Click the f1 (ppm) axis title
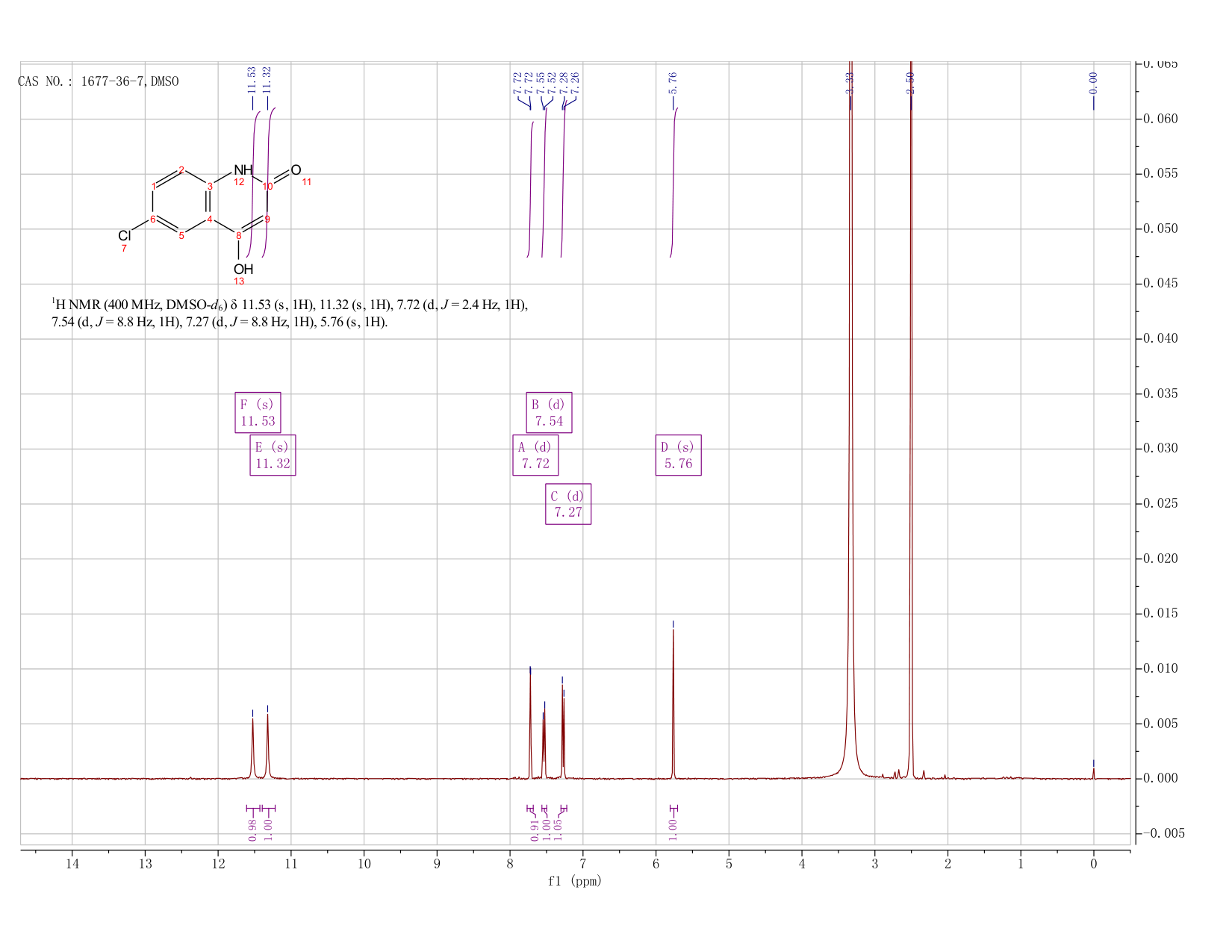 (575, 881)
